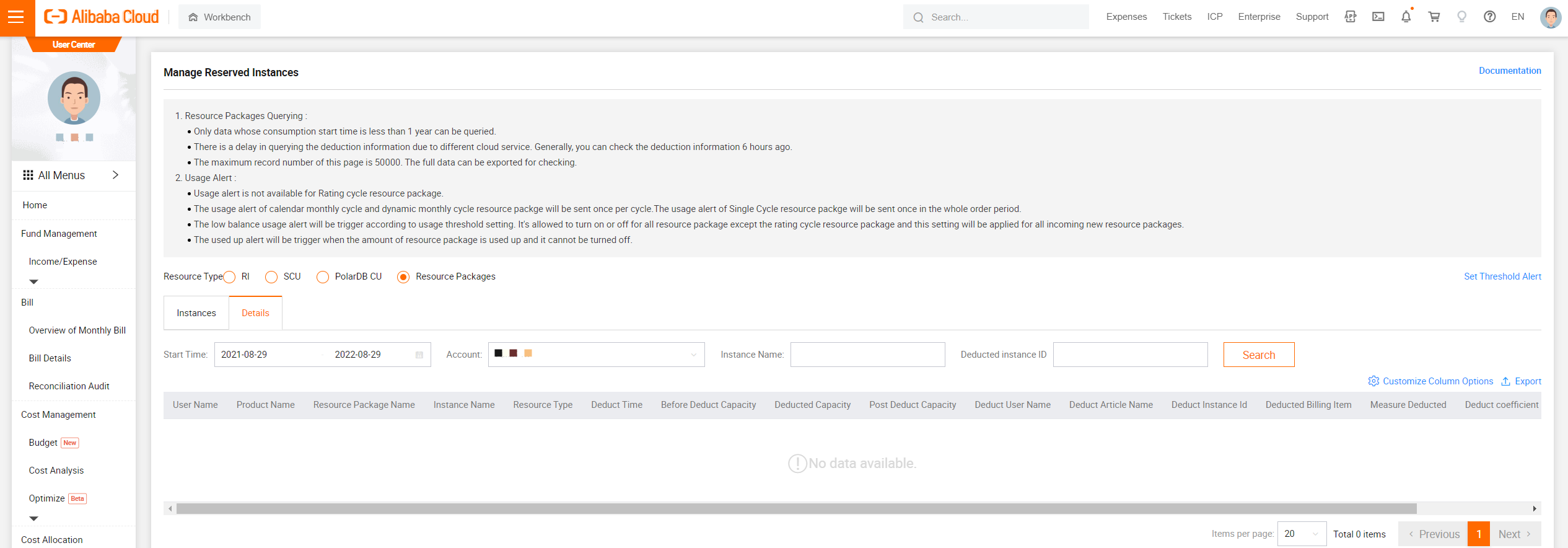Click the lightbulb tips icon
This screenshot has width=1568, height=548.
pyautogui.click(x=1462, y=17)
